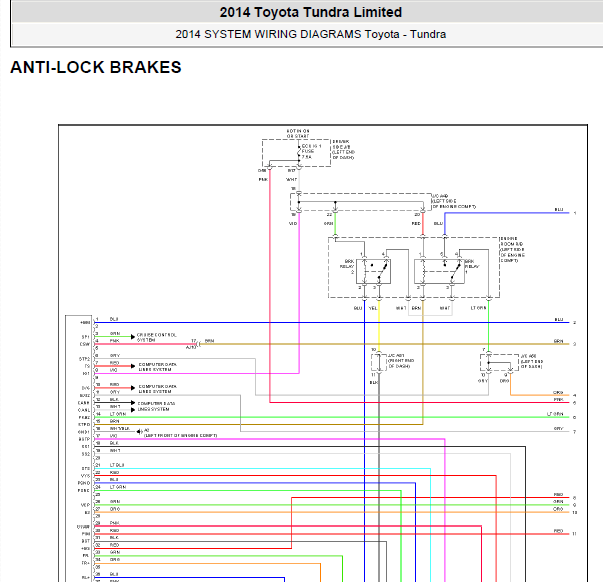Viewport: 603px width, 582px height.
Task: Click the "GRY" label below J/C A62 pin 10
Action: (483, 381)
